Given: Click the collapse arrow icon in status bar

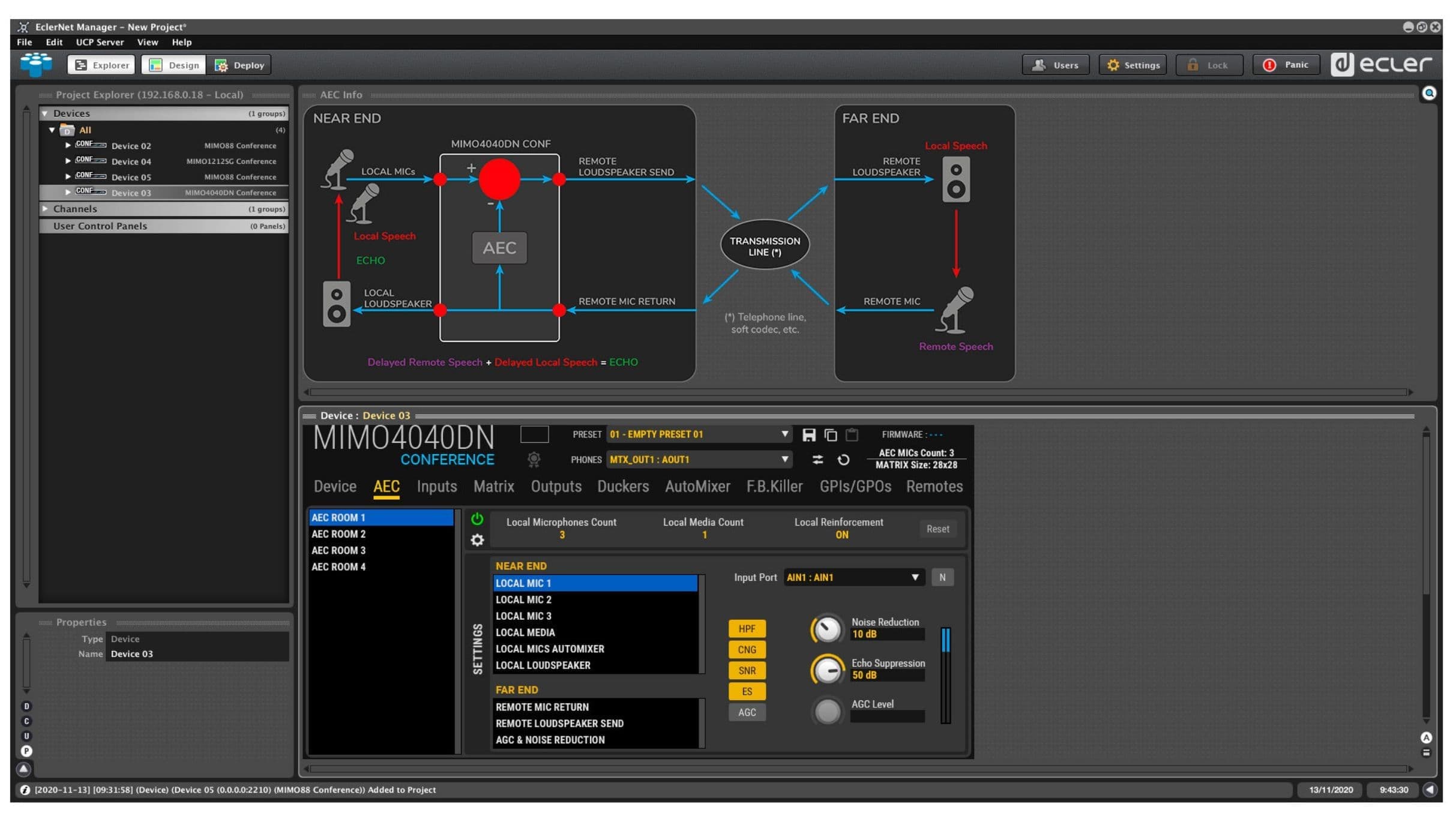Looking at the screenshot, I should [x=1430, y=790].
